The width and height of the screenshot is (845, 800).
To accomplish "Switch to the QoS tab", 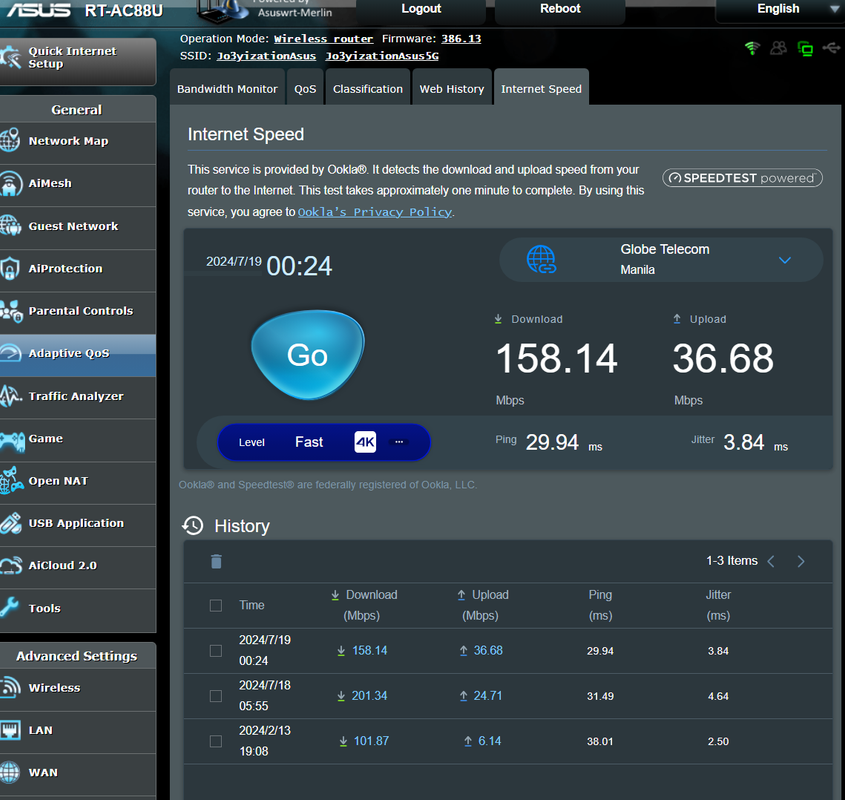I will 305,88.
